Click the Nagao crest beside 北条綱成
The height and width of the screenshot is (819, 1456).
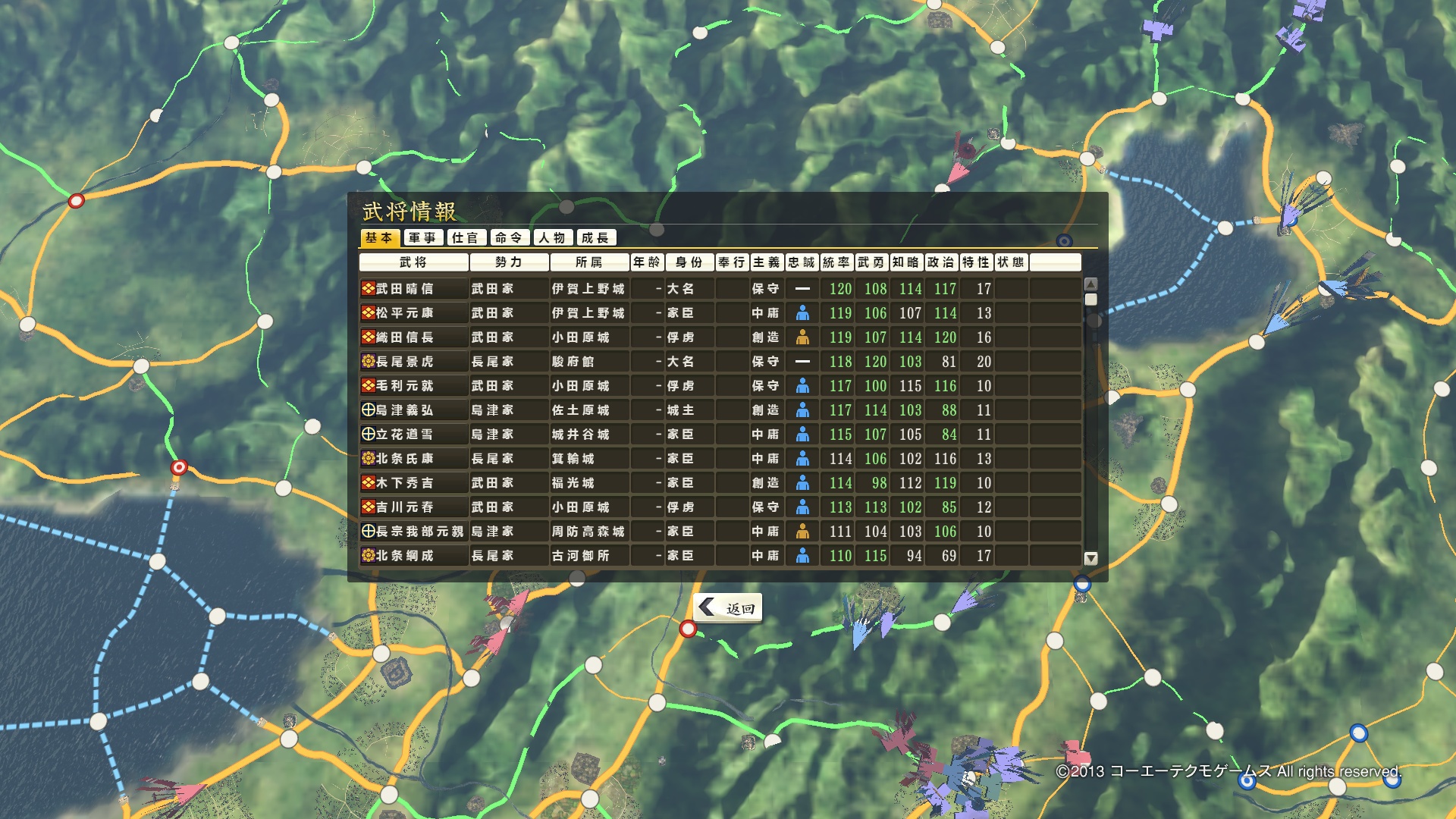coord(369,555)
